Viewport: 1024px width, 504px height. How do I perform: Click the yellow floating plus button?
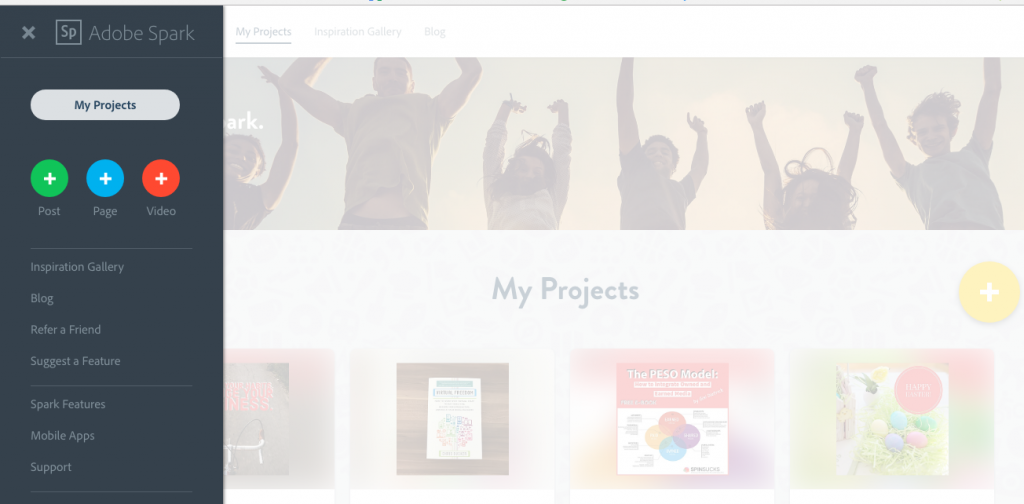click(989, 292)
